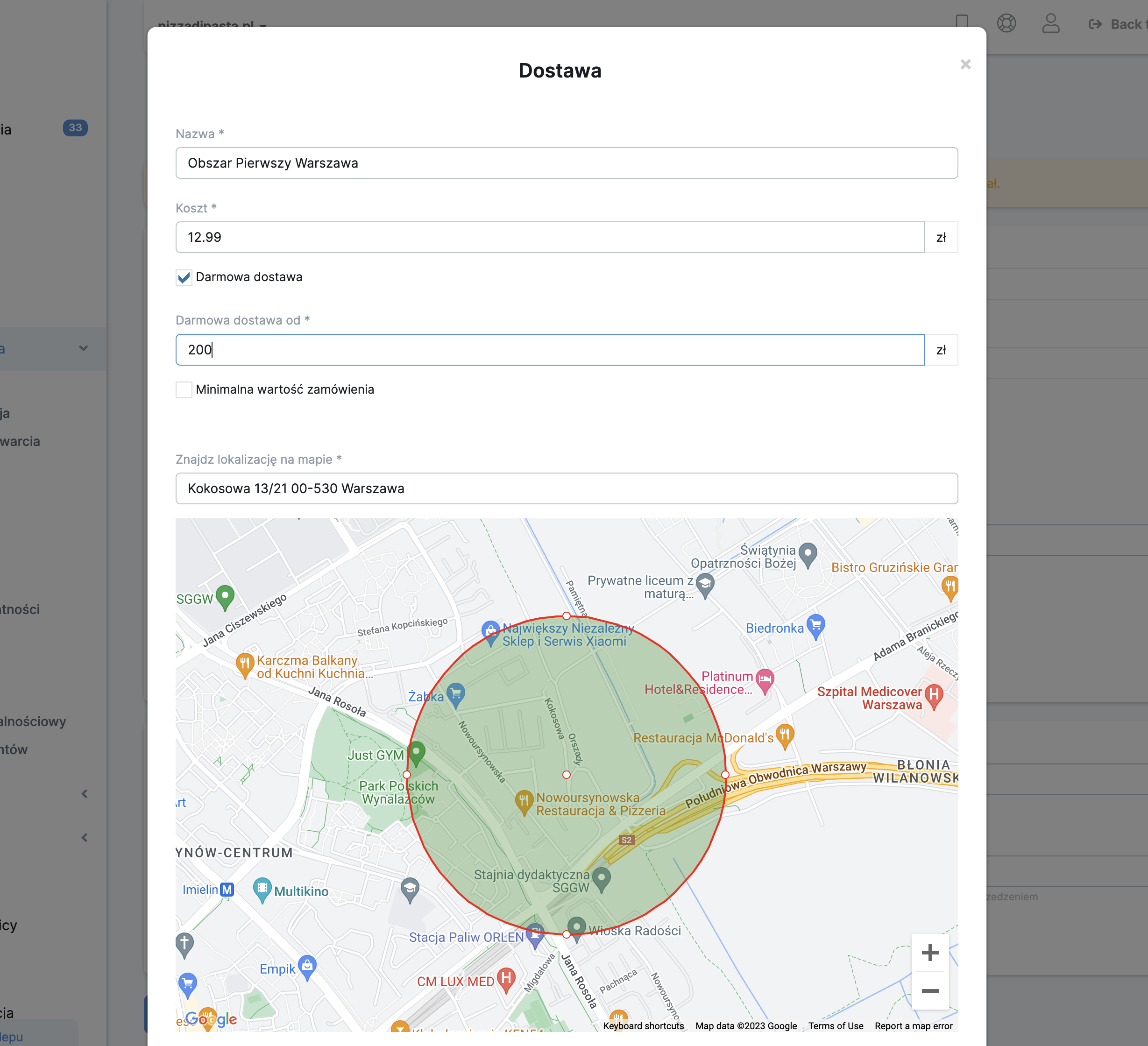The width and height of the screenshot is (1148, 1046).
Task: Uncheck the Darmowa dostawa checkbox
Action: point(184,278)
